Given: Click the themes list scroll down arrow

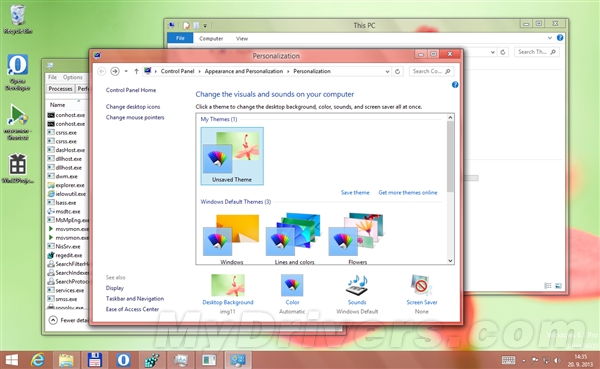Looking at the screenshot, I should coord(450,261).
